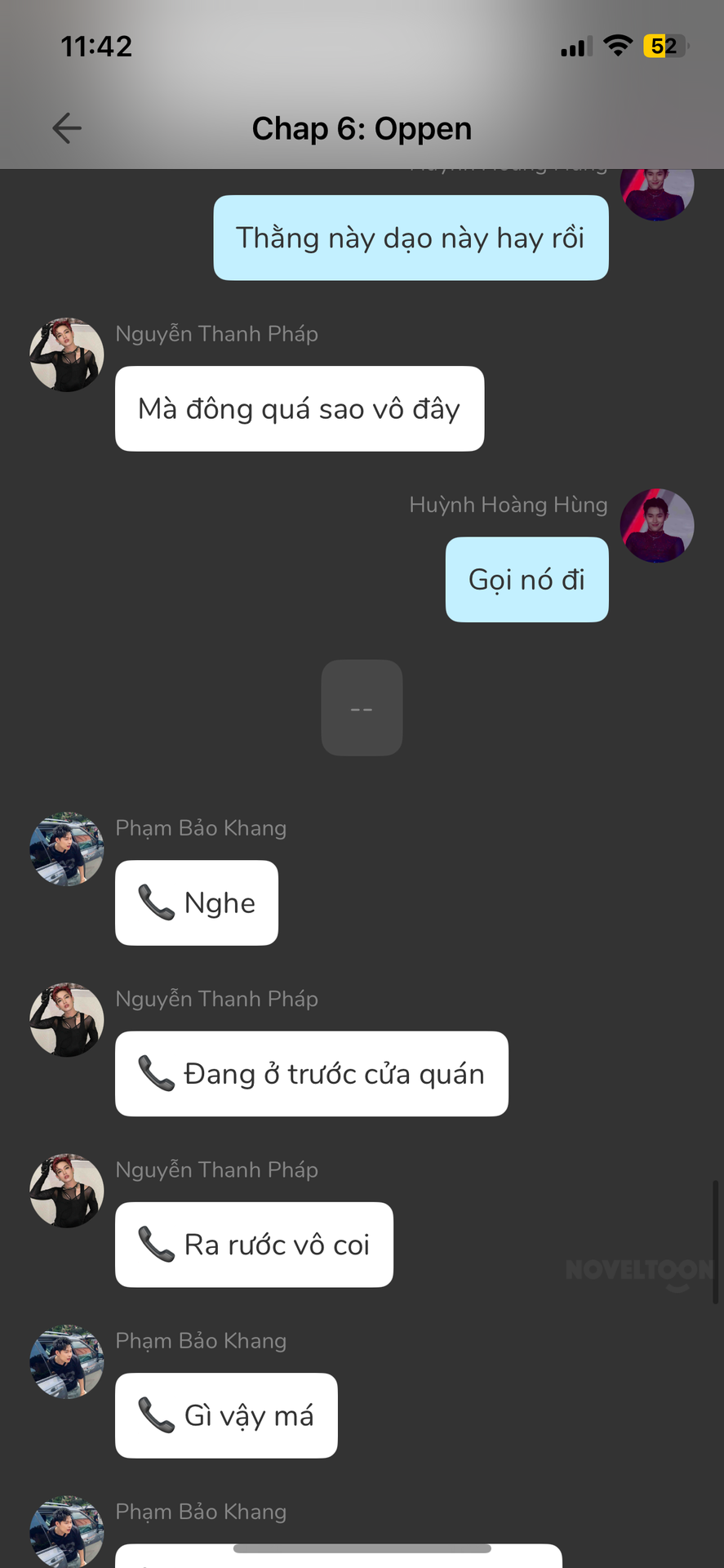
Task: Tap the "Thằng này dạo này hay rồi" bubble
Action: coord(411,238)
